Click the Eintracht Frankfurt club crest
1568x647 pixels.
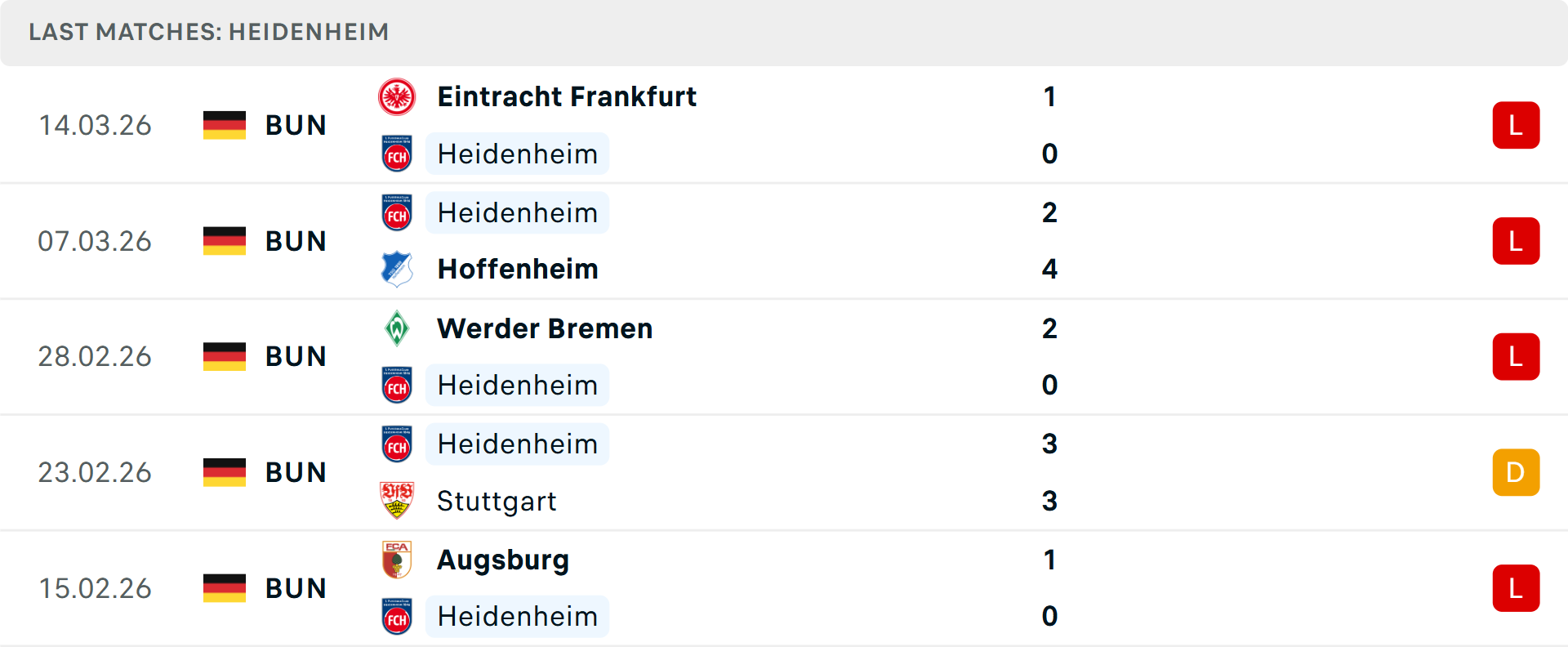pos(397,97)
